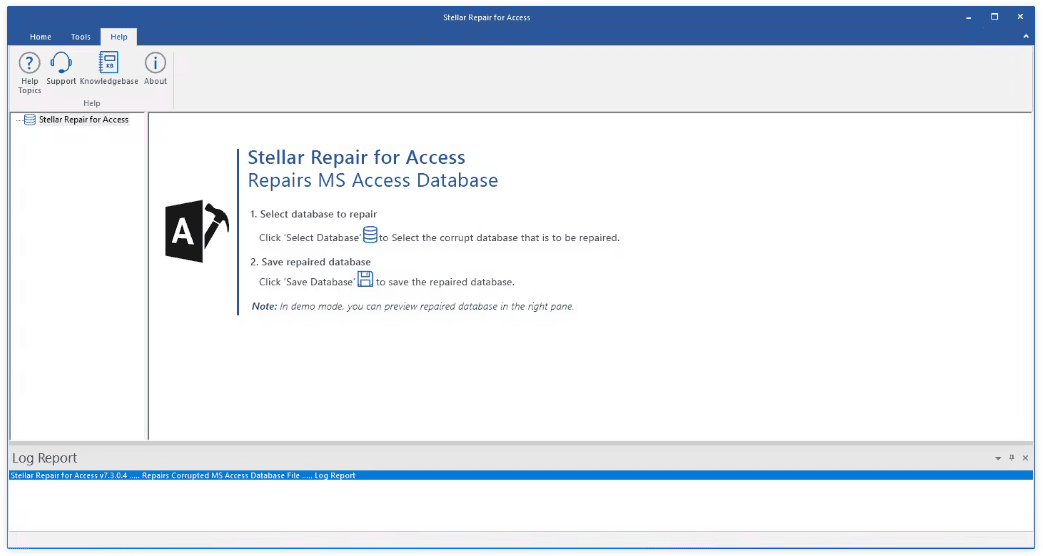This screenshot has height=556, width=1043.
Task: Click '1. Select database to repair' text
Action: click(313, 214)
